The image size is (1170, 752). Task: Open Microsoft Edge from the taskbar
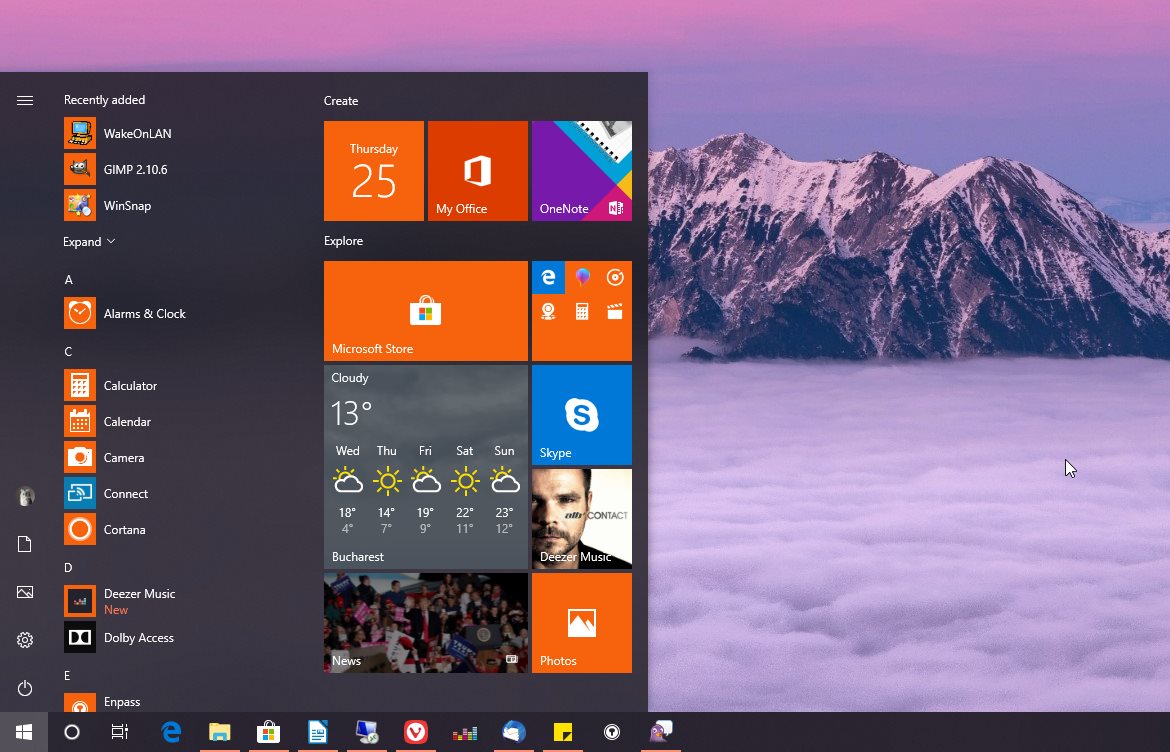[x=171, y=732]
